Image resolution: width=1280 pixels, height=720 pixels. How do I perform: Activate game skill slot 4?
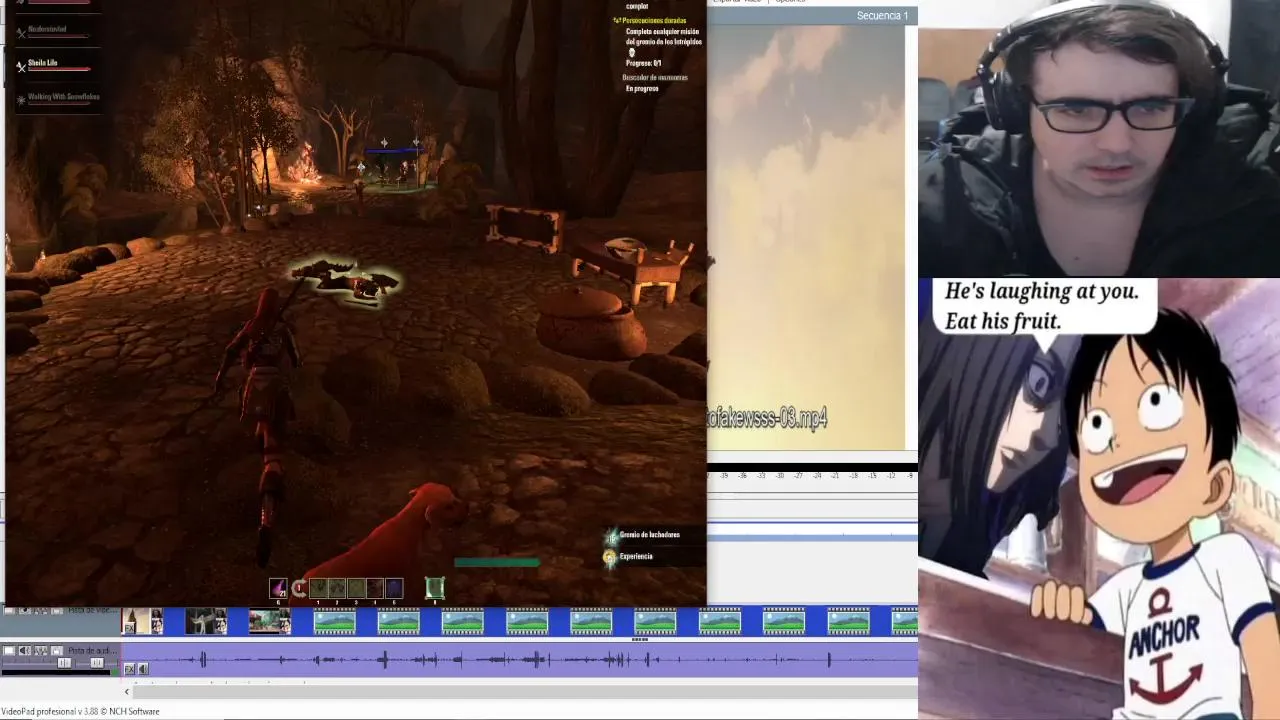(375, 588)
